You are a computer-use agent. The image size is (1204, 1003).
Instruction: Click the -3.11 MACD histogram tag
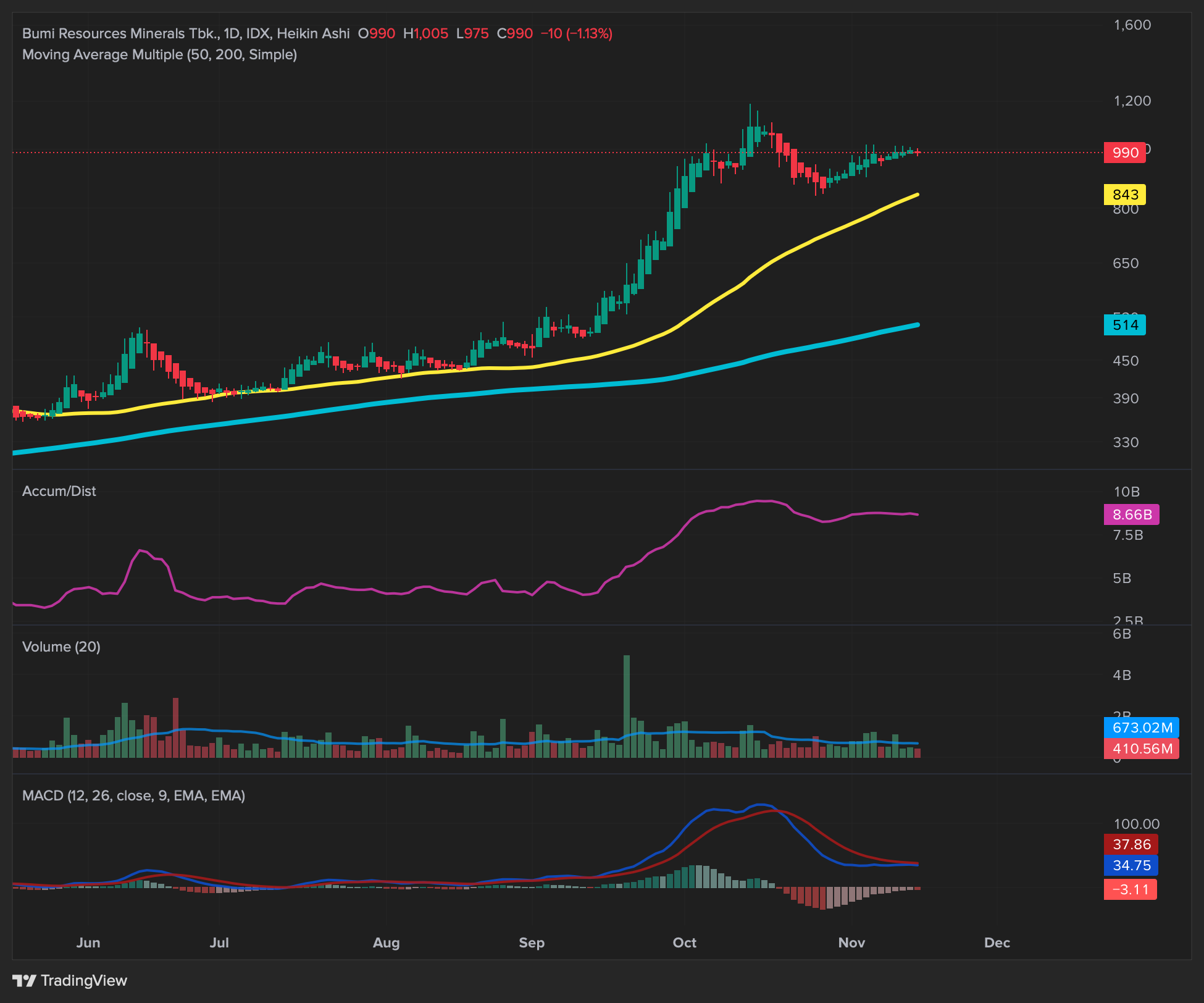pos(1129,889)
